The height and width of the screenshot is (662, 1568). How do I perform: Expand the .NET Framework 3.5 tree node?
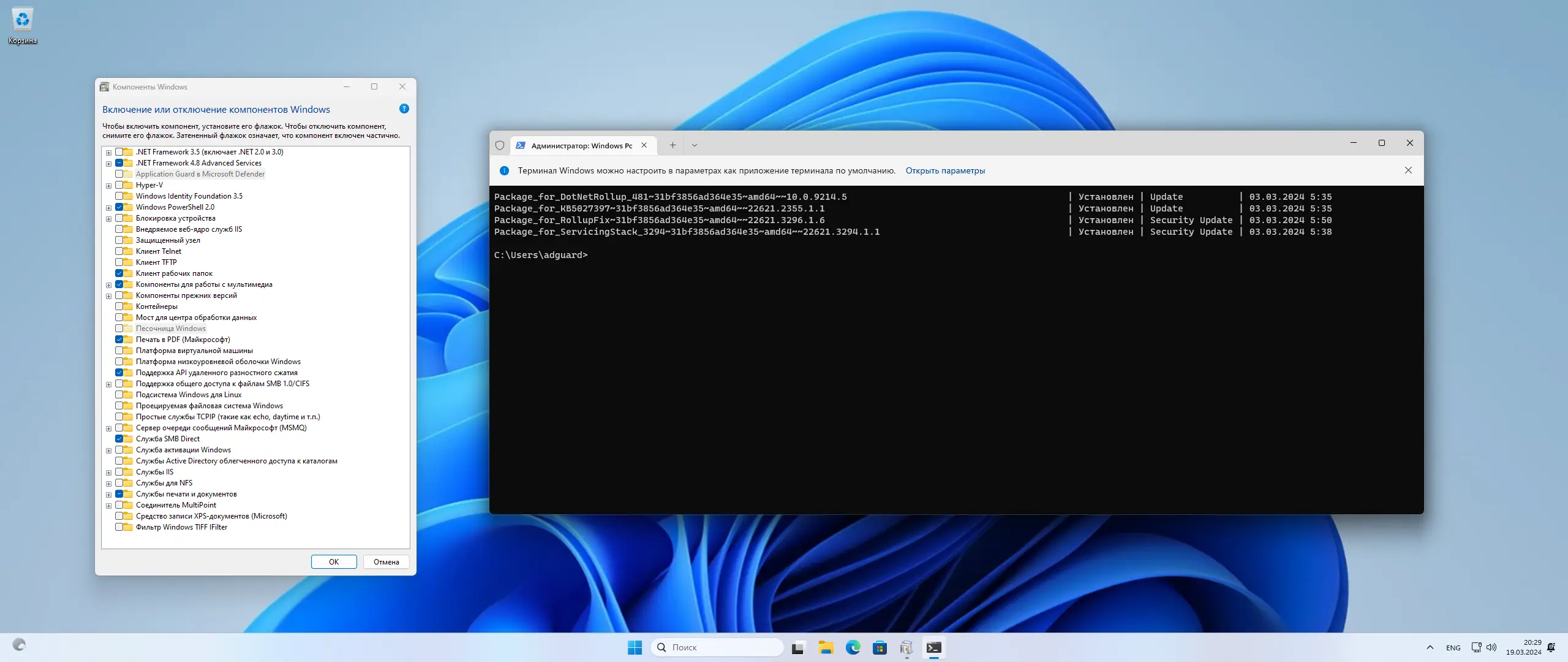[x=109, y=153]
